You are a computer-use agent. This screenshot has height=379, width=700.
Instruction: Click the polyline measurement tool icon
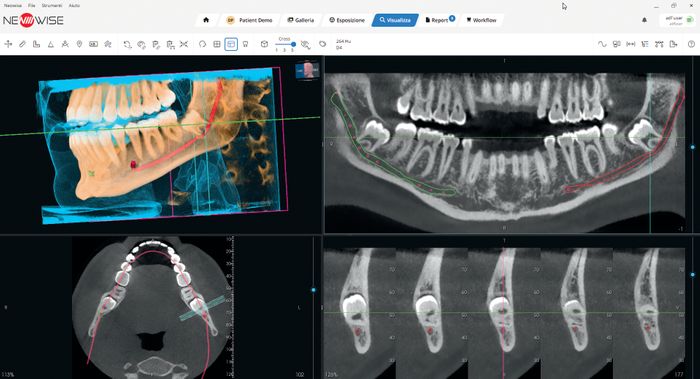pyautogui.click(x=37, y=44)
